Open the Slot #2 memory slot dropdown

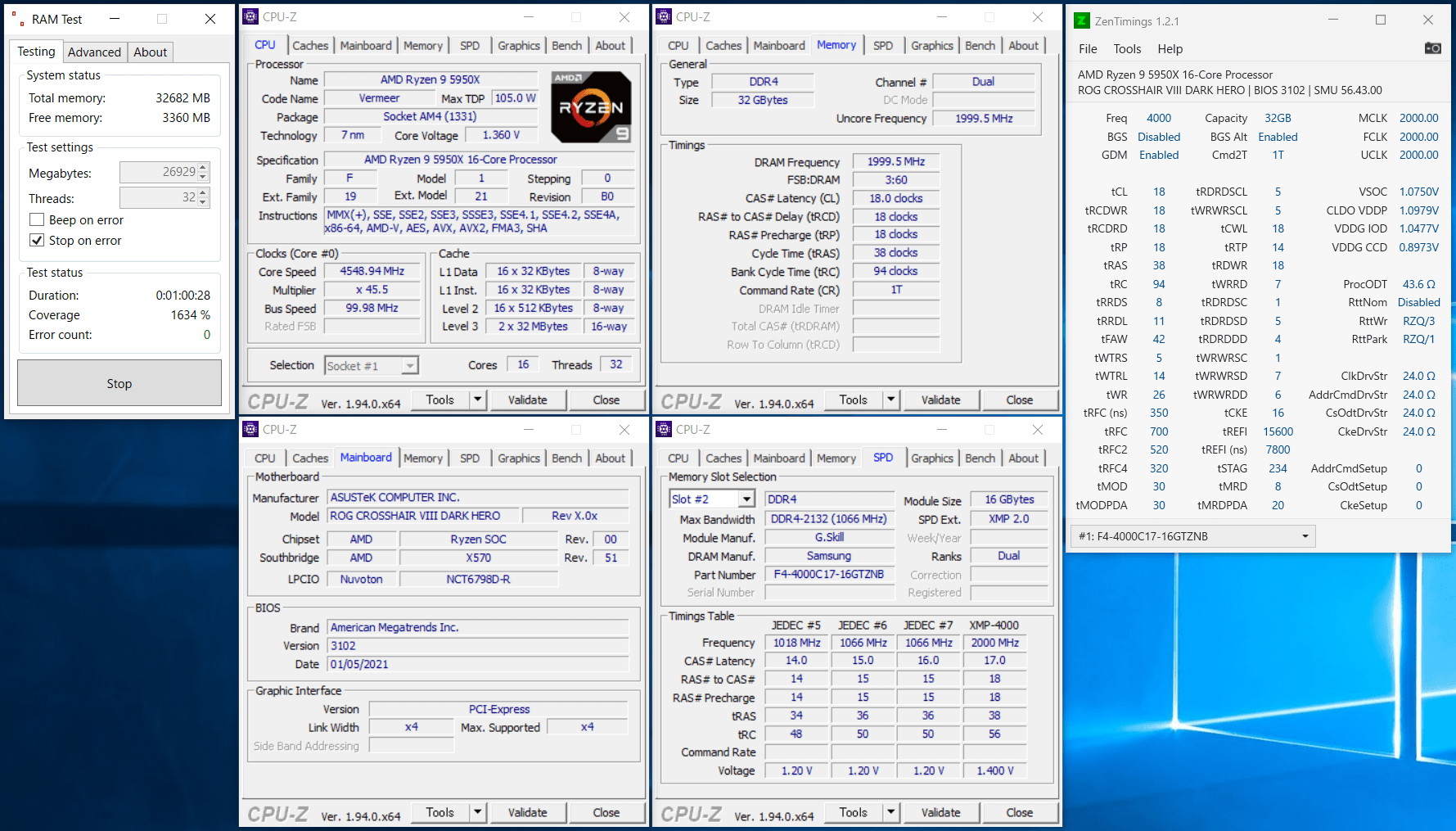pyautogui.click(x=746, y=499)
